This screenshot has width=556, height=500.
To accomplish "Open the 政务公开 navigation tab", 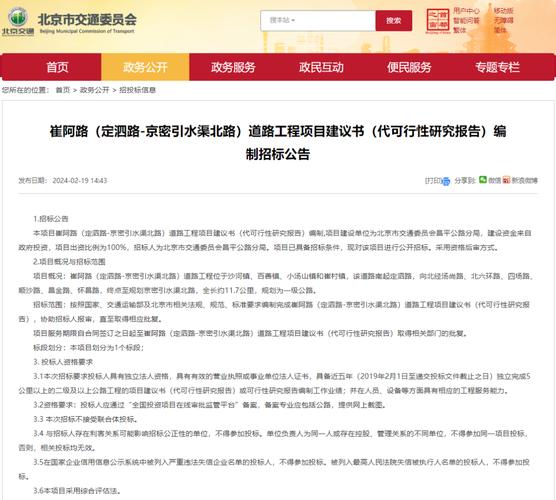I will click(x=145, y=67).
